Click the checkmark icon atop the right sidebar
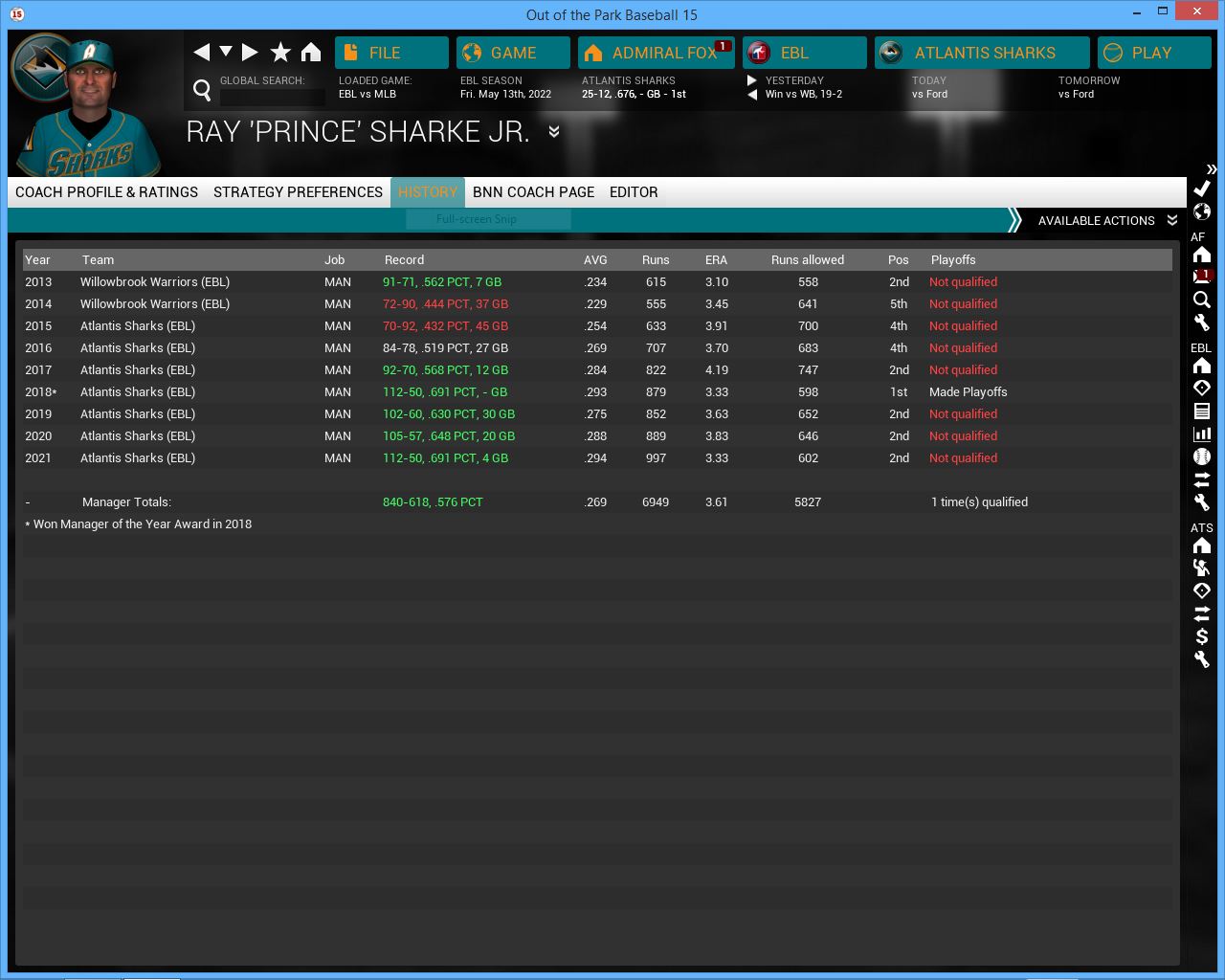This screenshot has width=1225, height=980. pos(1202,189)
